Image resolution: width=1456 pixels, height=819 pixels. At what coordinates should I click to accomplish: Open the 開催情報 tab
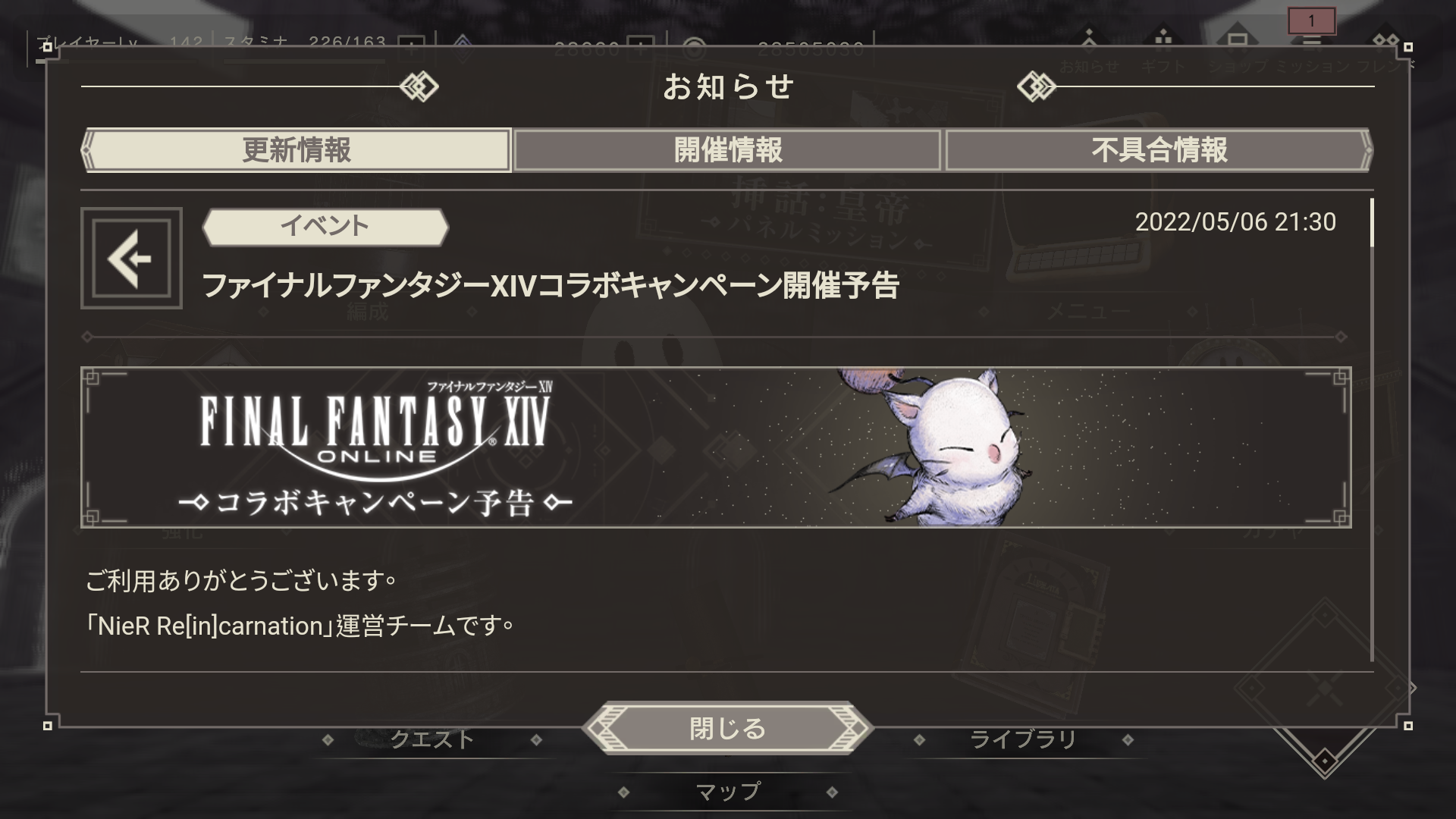[x=727, y=149]
